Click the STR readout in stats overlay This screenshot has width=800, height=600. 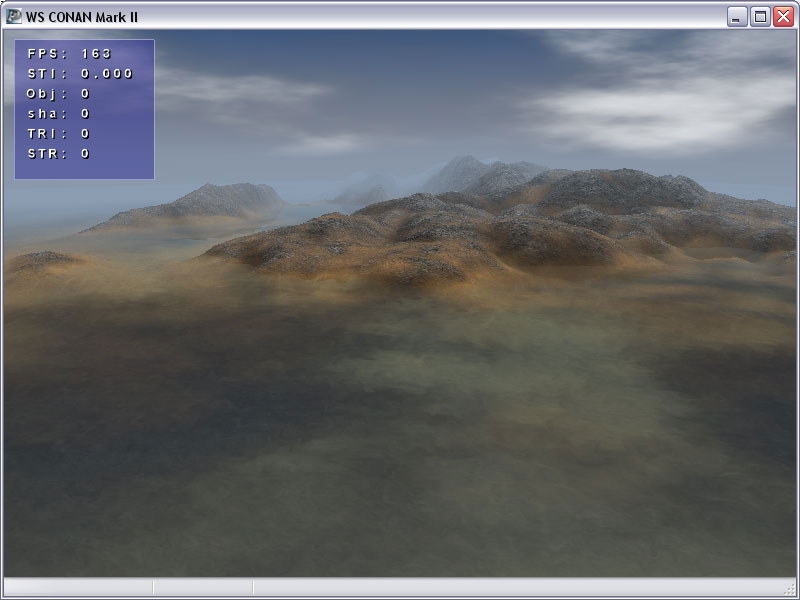click(58, 154)
